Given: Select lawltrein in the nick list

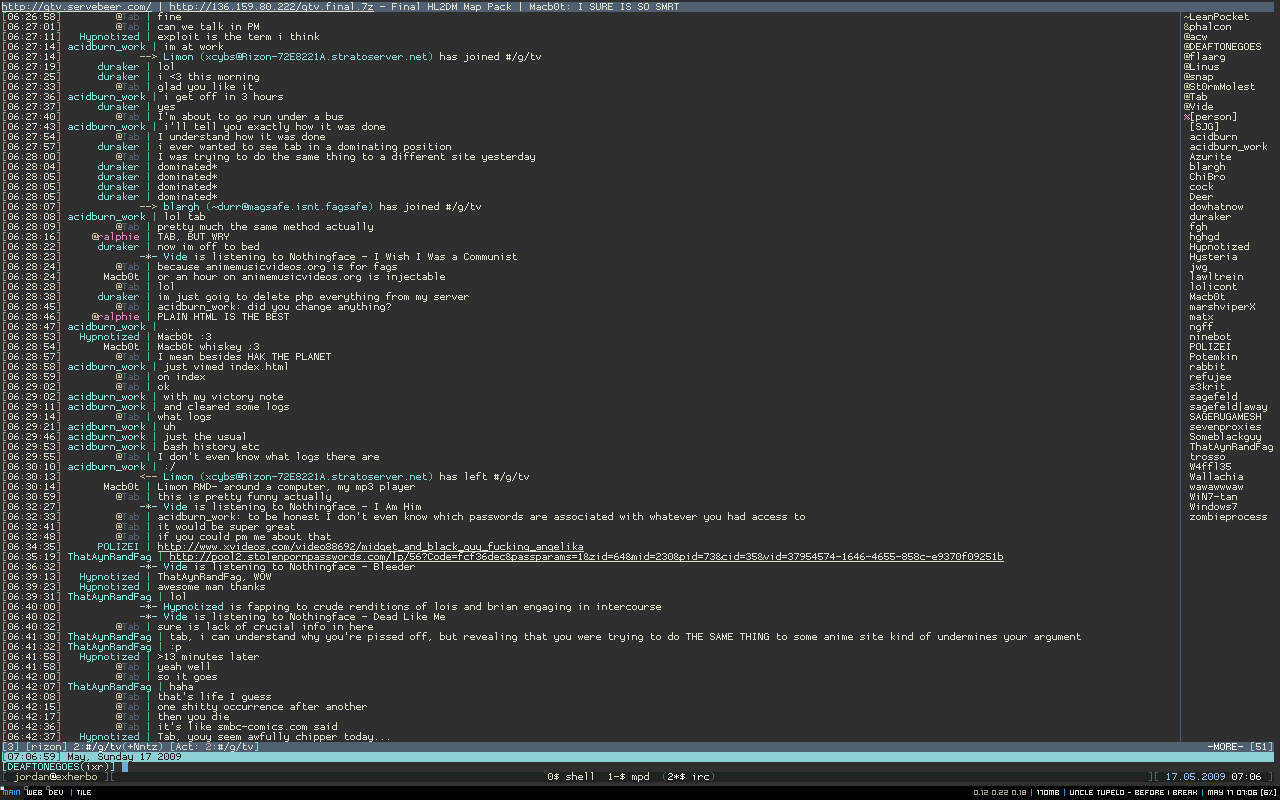Looking at the screenshot, I should point(1216,276).
